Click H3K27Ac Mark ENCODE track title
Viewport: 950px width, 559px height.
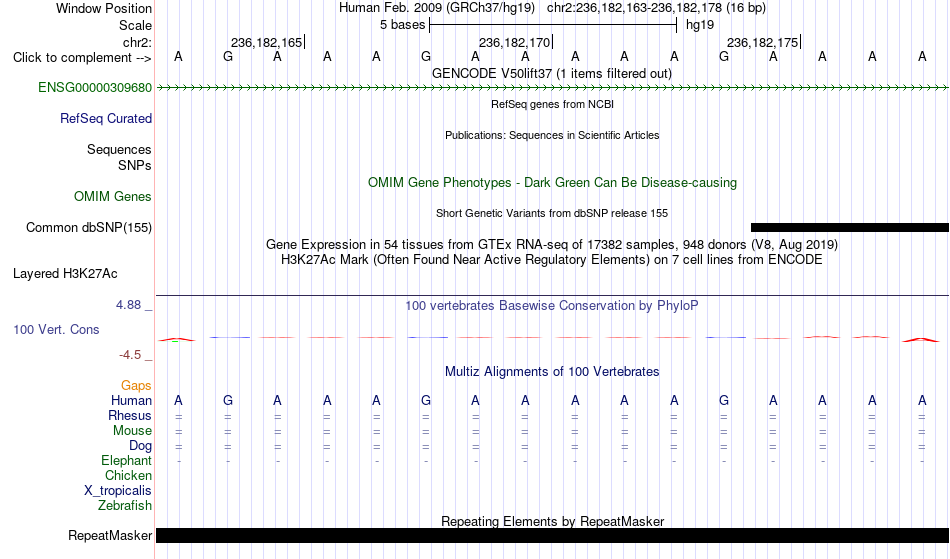pos(552,260)
